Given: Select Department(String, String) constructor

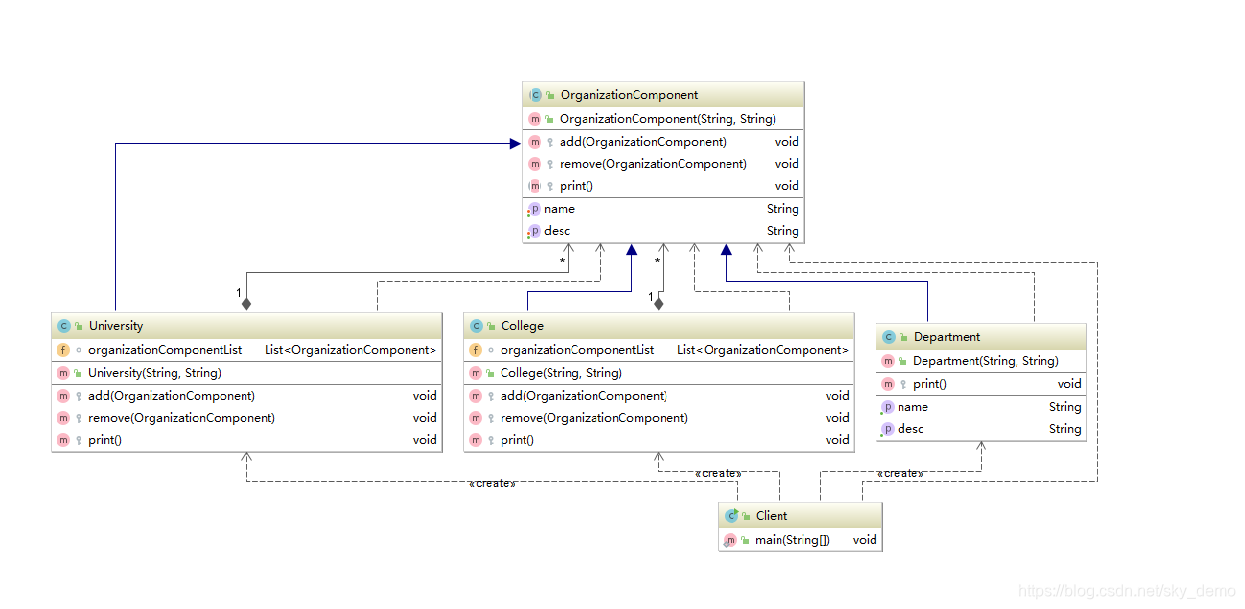Looking at the screenshot, I should point(981,361).
